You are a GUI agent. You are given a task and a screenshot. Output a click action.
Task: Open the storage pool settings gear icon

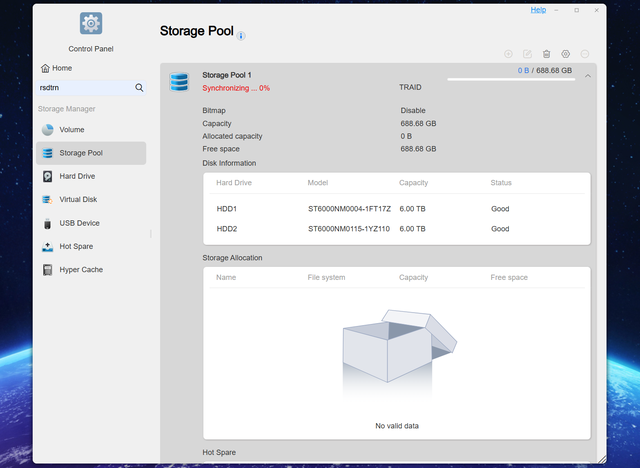click(x=565, y=54)
